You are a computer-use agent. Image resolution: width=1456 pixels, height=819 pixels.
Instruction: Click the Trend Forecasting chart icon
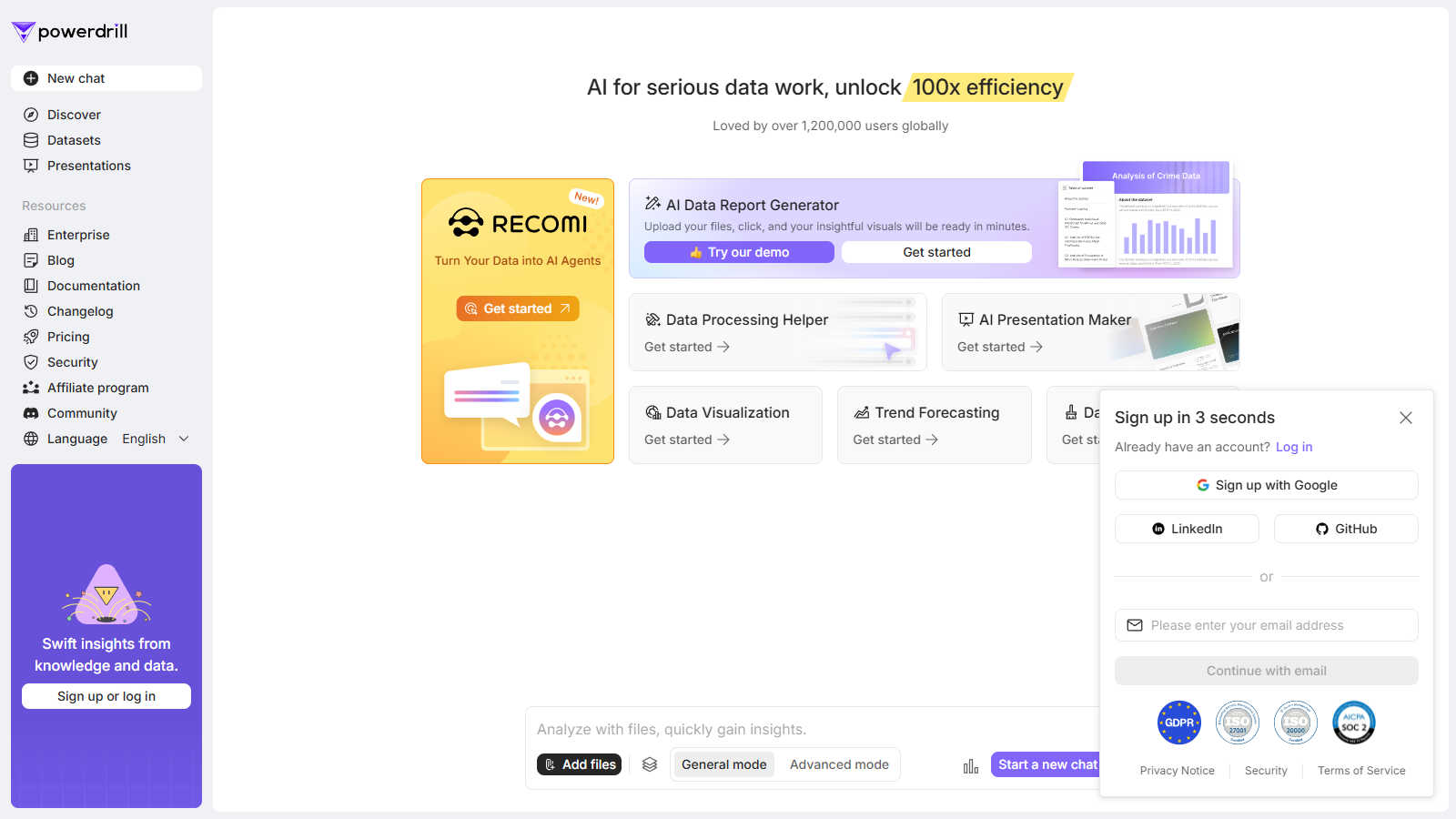pos(861,412)
